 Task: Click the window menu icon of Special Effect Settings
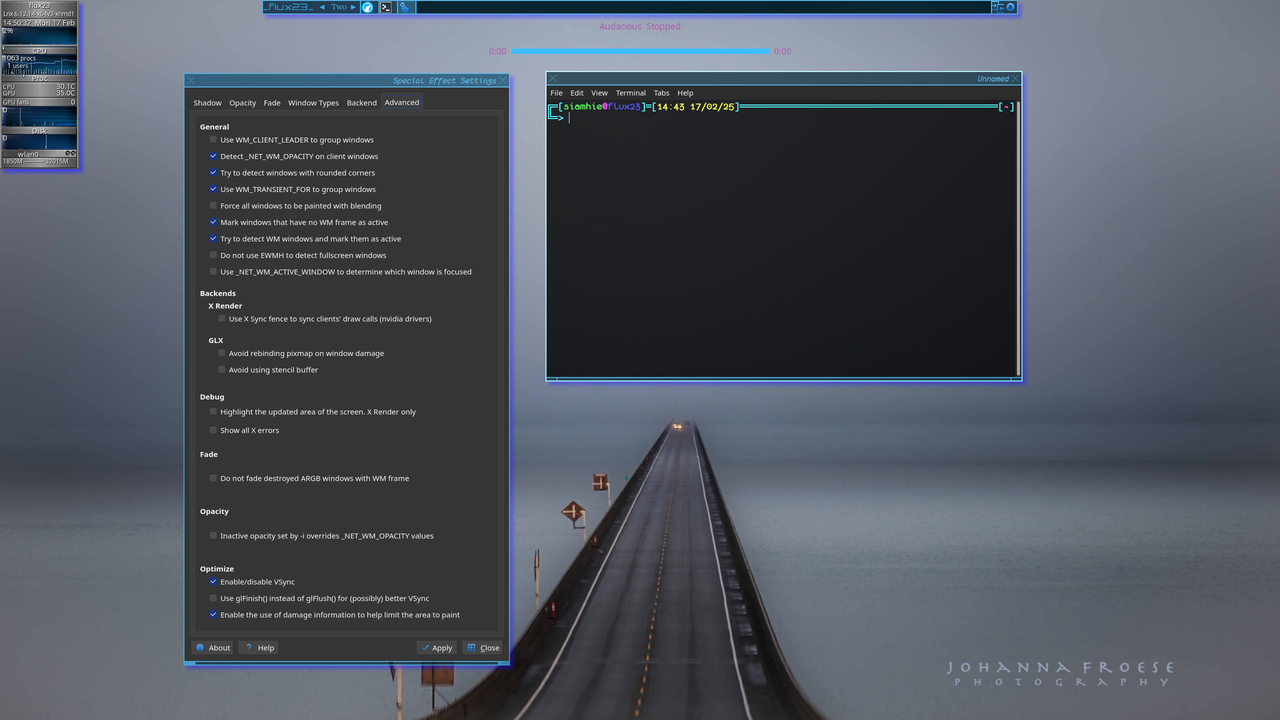click(190, 81)
